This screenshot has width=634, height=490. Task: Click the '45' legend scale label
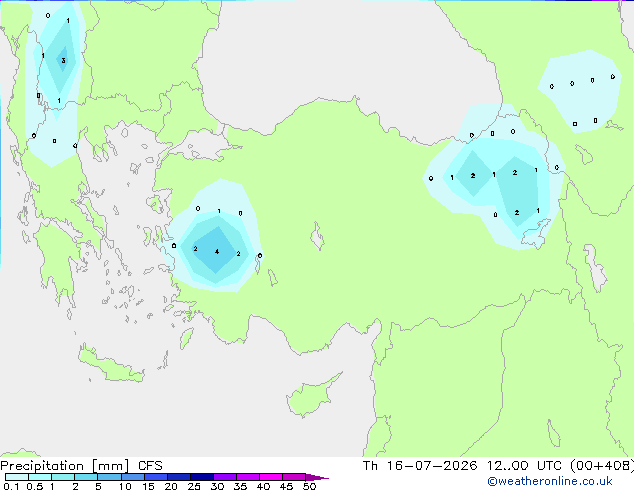(286, 486)
